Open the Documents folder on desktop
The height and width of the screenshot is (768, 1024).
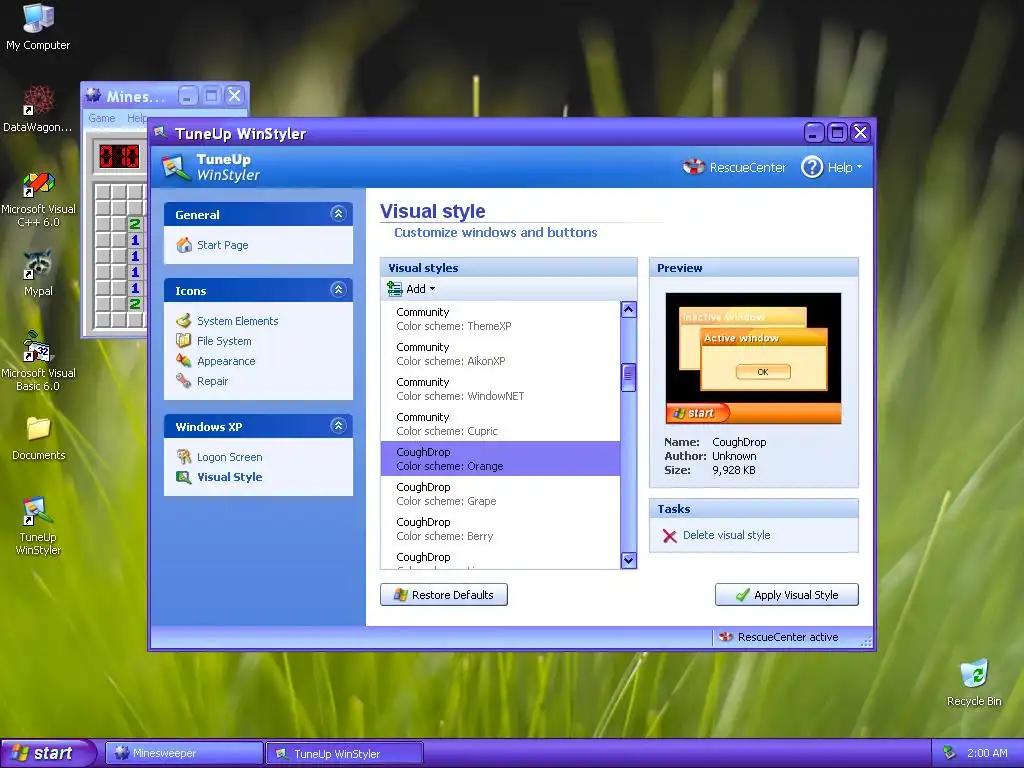[38, 429]
